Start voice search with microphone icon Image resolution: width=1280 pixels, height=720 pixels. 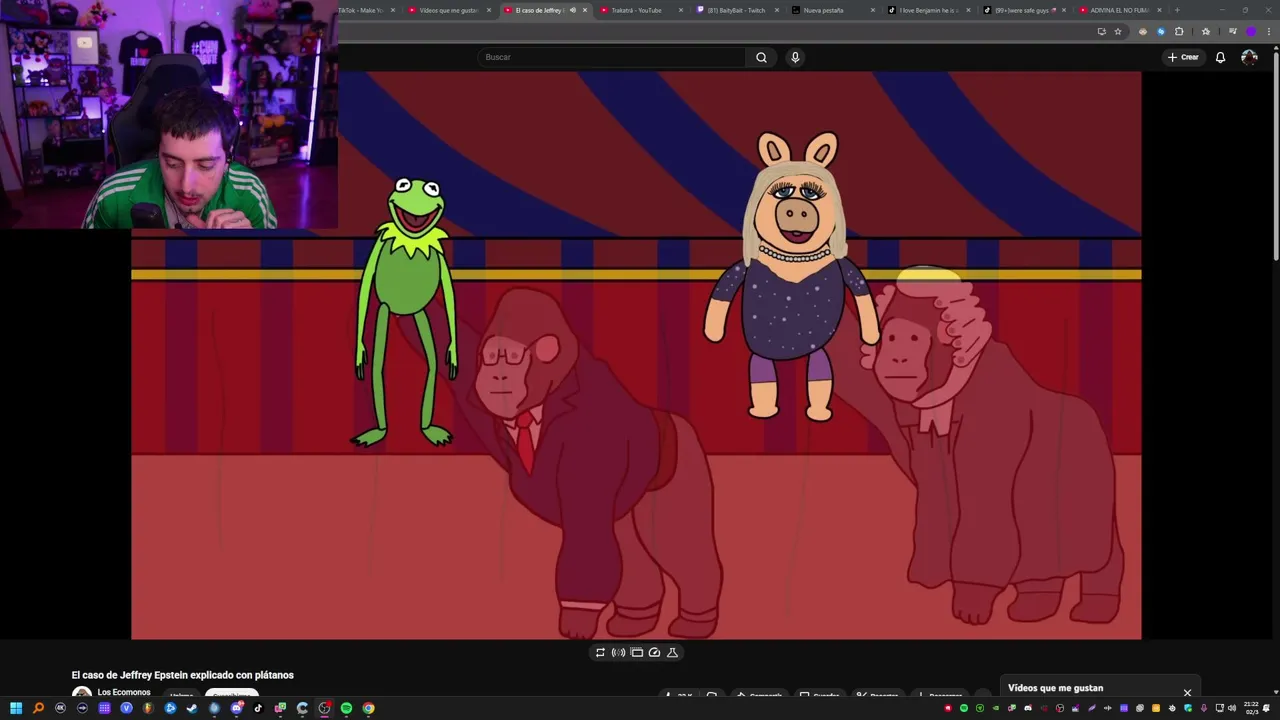[x=795, y=57]
